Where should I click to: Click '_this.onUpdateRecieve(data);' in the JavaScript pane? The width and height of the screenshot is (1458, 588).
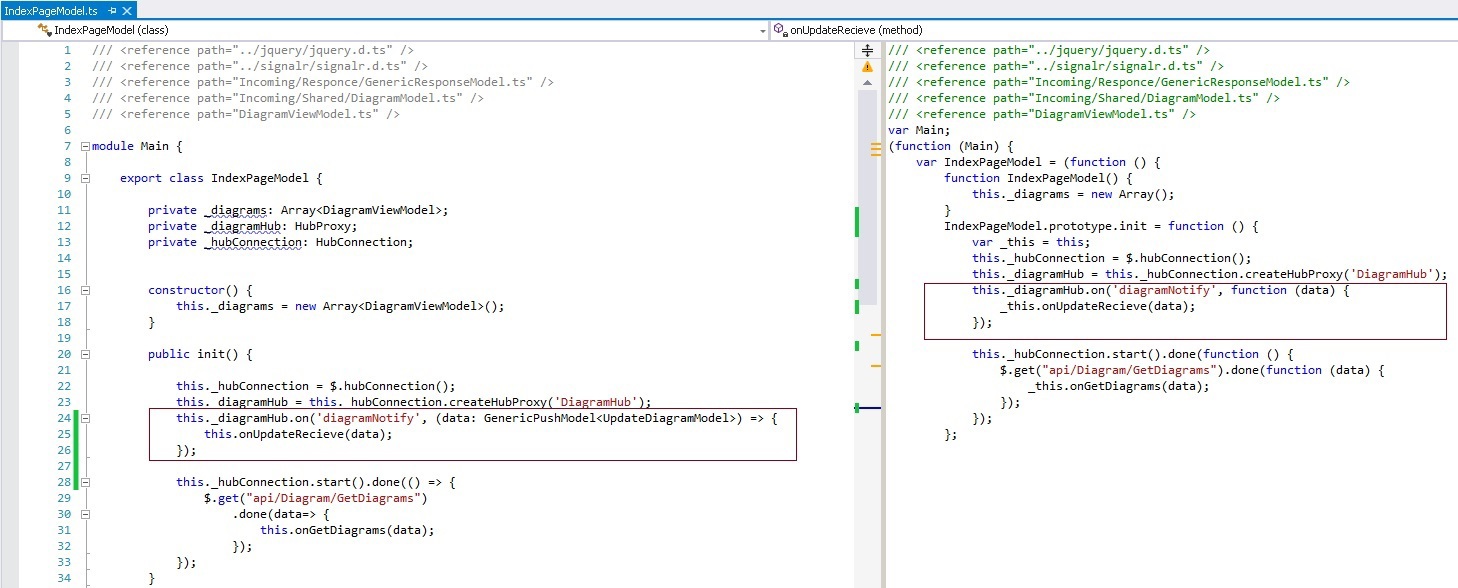point(1098,306)
